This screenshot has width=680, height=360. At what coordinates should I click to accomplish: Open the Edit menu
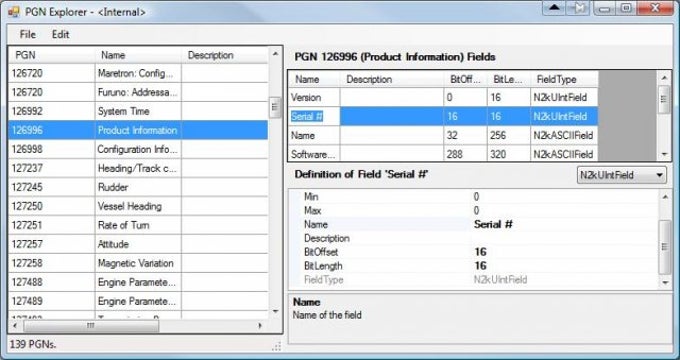click(60, 34)
